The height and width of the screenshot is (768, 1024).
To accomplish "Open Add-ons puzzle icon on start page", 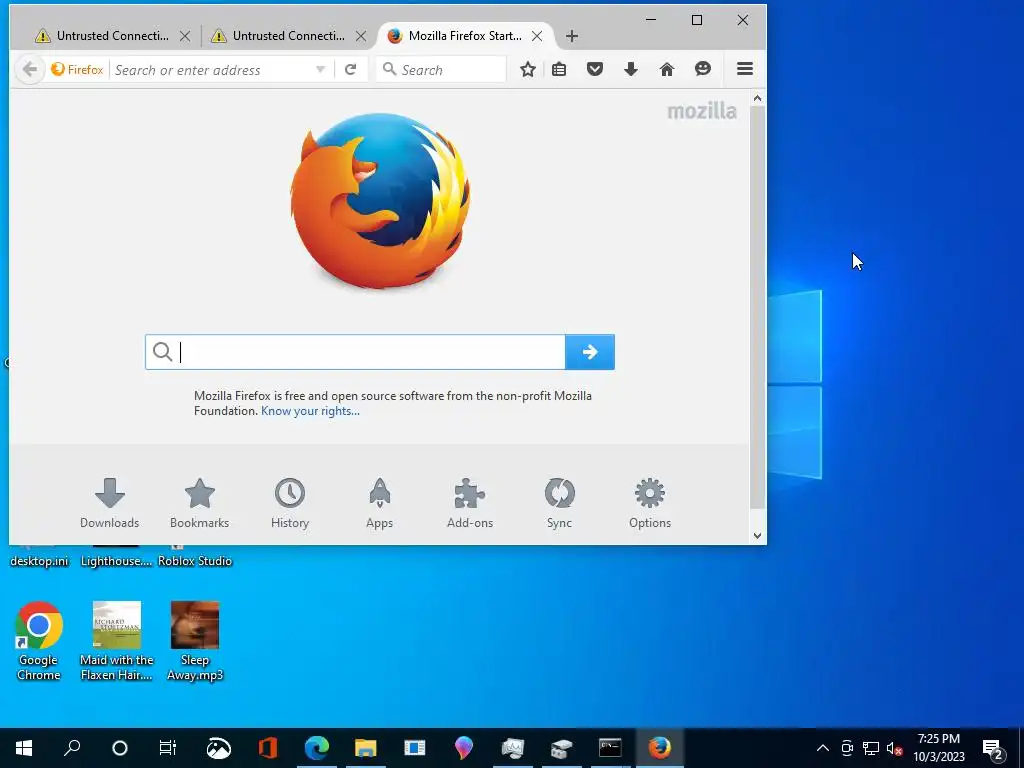I will (x=470, y=503).
